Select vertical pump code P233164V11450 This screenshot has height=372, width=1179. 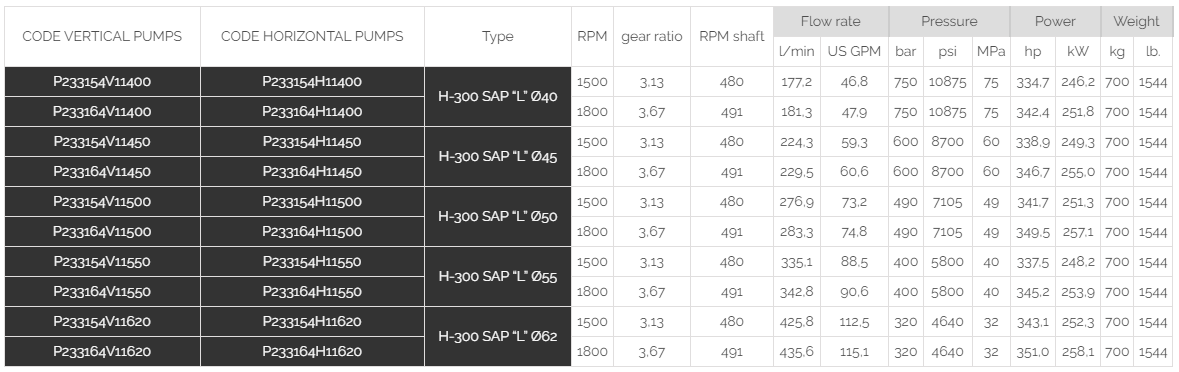(x=102, y=172)
